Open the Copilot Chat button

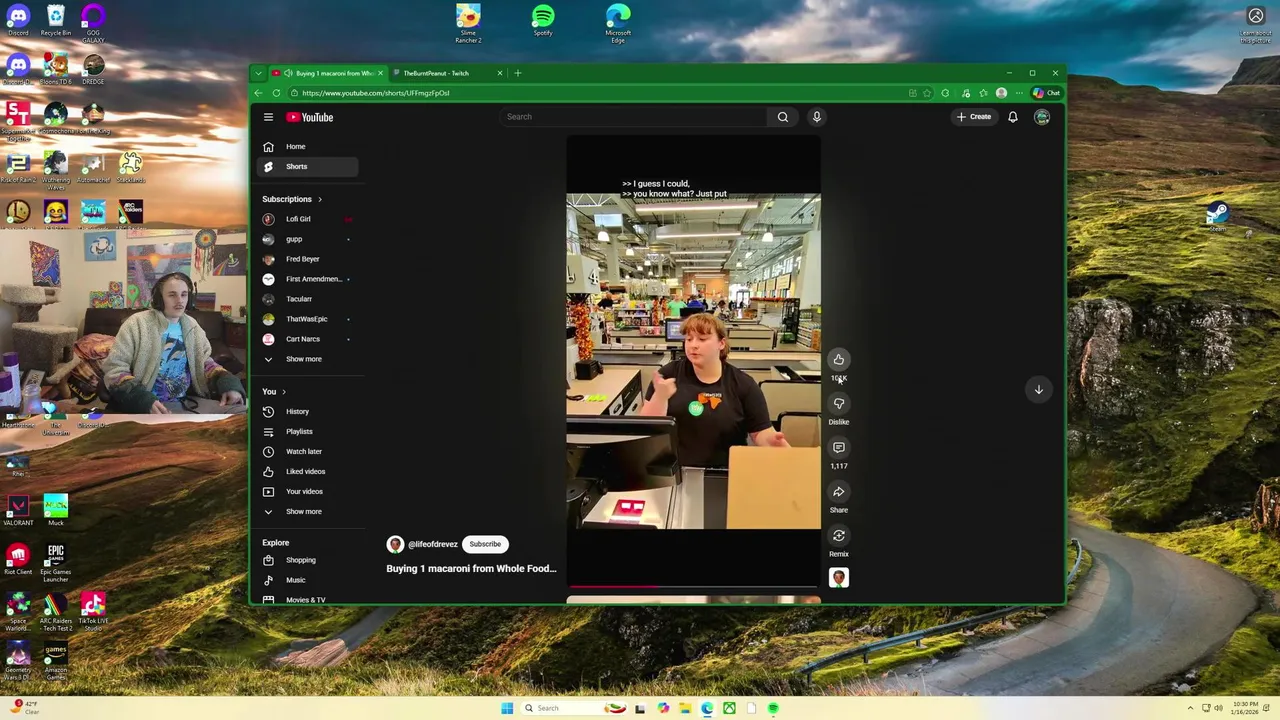point(1047,93)
